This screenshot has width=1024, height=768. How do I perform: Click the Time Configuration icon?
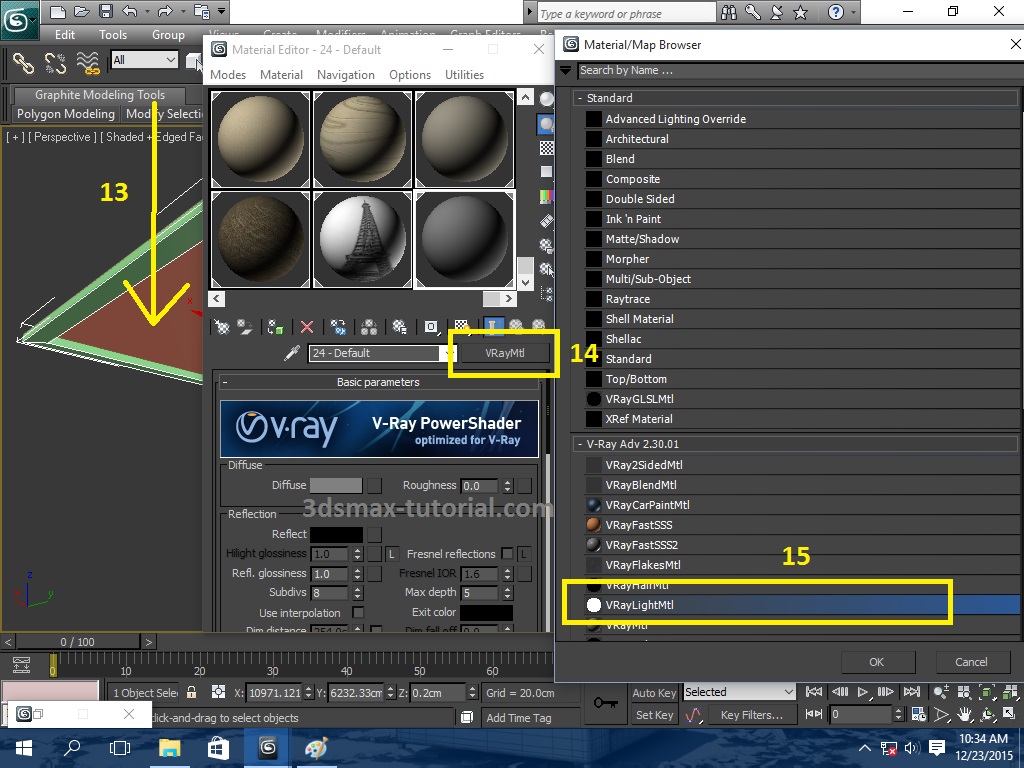coord(919,714)
